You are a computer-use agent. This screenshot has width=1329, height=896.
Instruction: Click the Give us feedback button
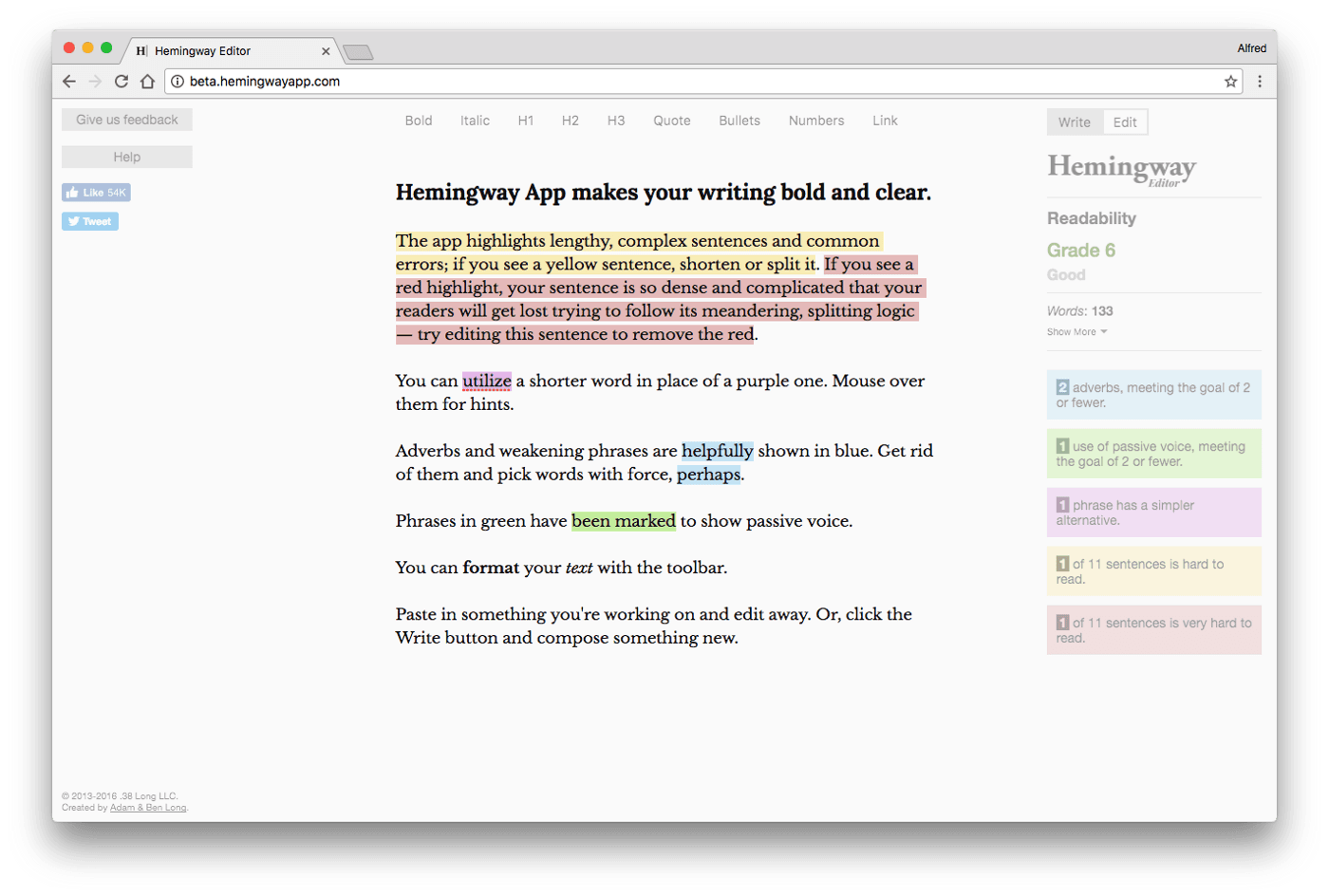point(127,120)
